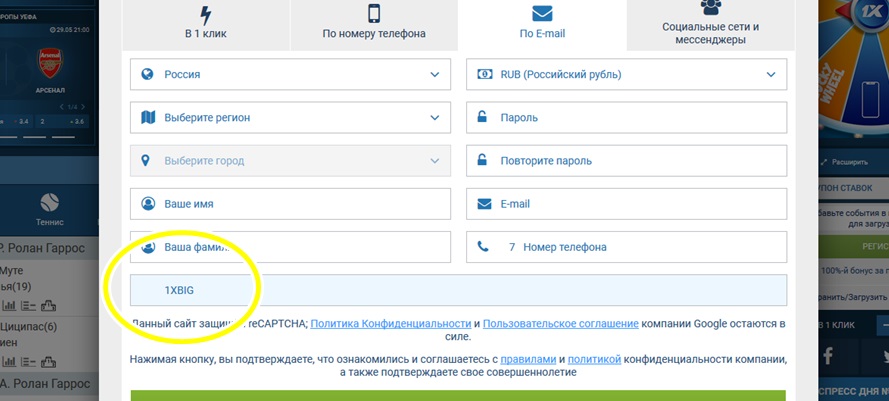Open the currency dropdown RUB (Российский рубль)
The height and width of the screenshot is (401, 889).
(626, 74)
